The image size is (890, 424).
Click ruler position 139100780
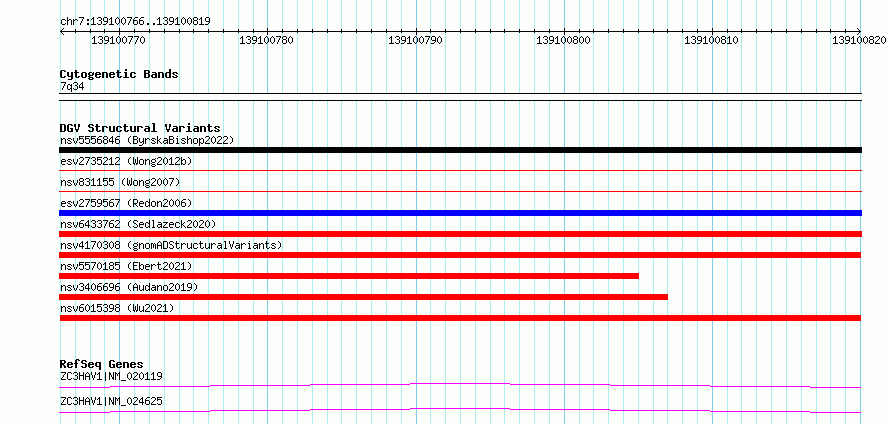tap(267, 40)
